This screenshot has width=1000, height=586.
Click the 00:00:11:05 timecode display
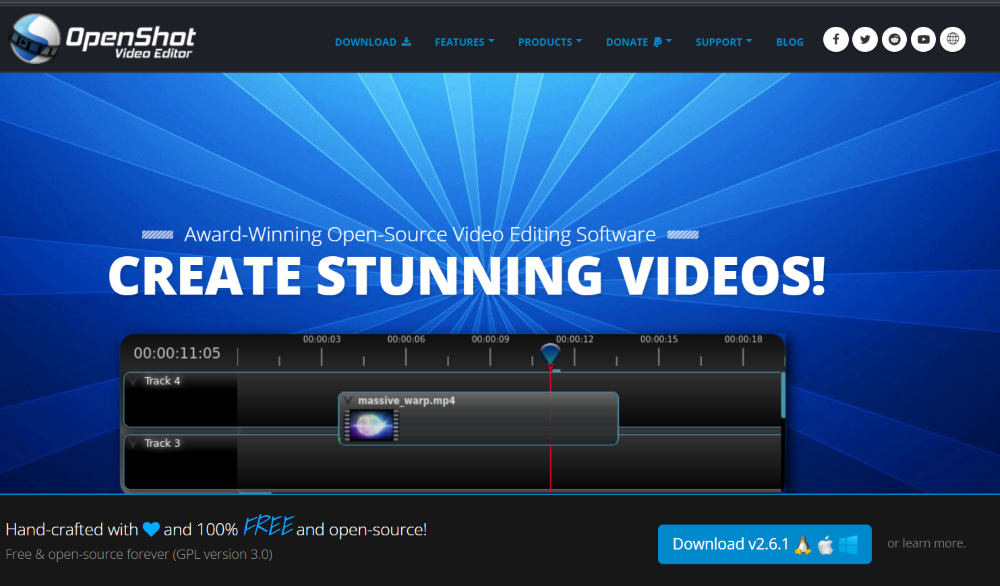(x=177, y=353)
